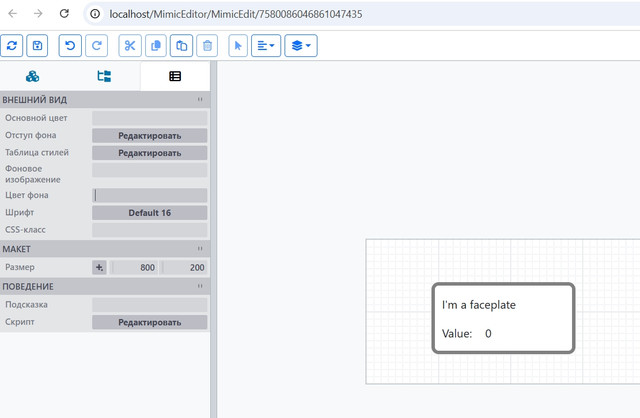
Task: Paste using the clipboard icon
Action: click(181, 45)
